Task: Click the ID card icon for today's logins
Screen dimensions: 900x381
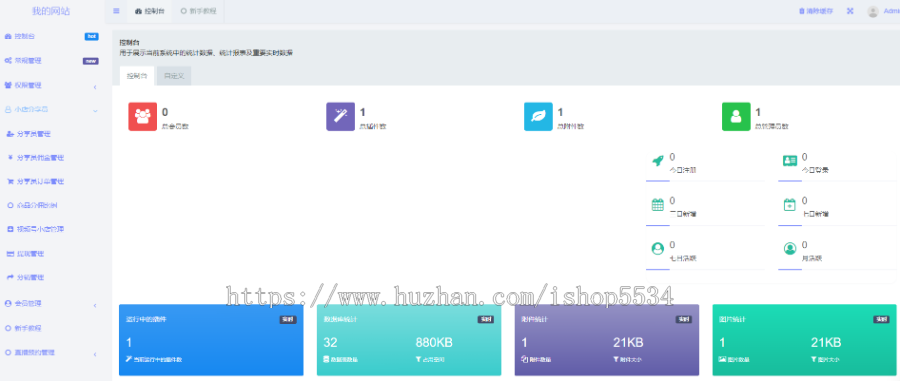Action: point(790,161)
